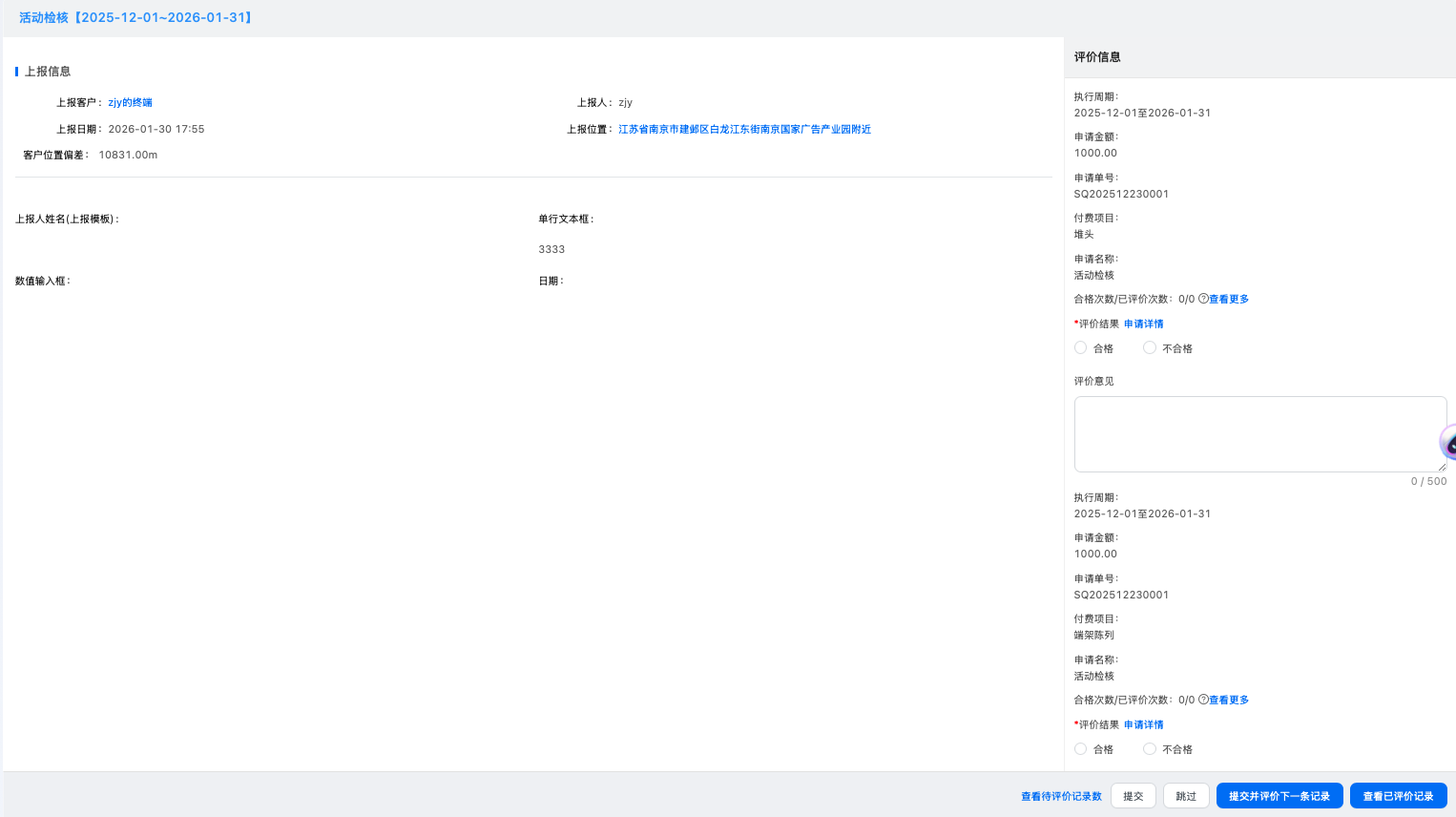This screenshot has height=817, width=1456.
Task: Click help icon beside 0/0 in 堆头 section
Action: 1203,299
